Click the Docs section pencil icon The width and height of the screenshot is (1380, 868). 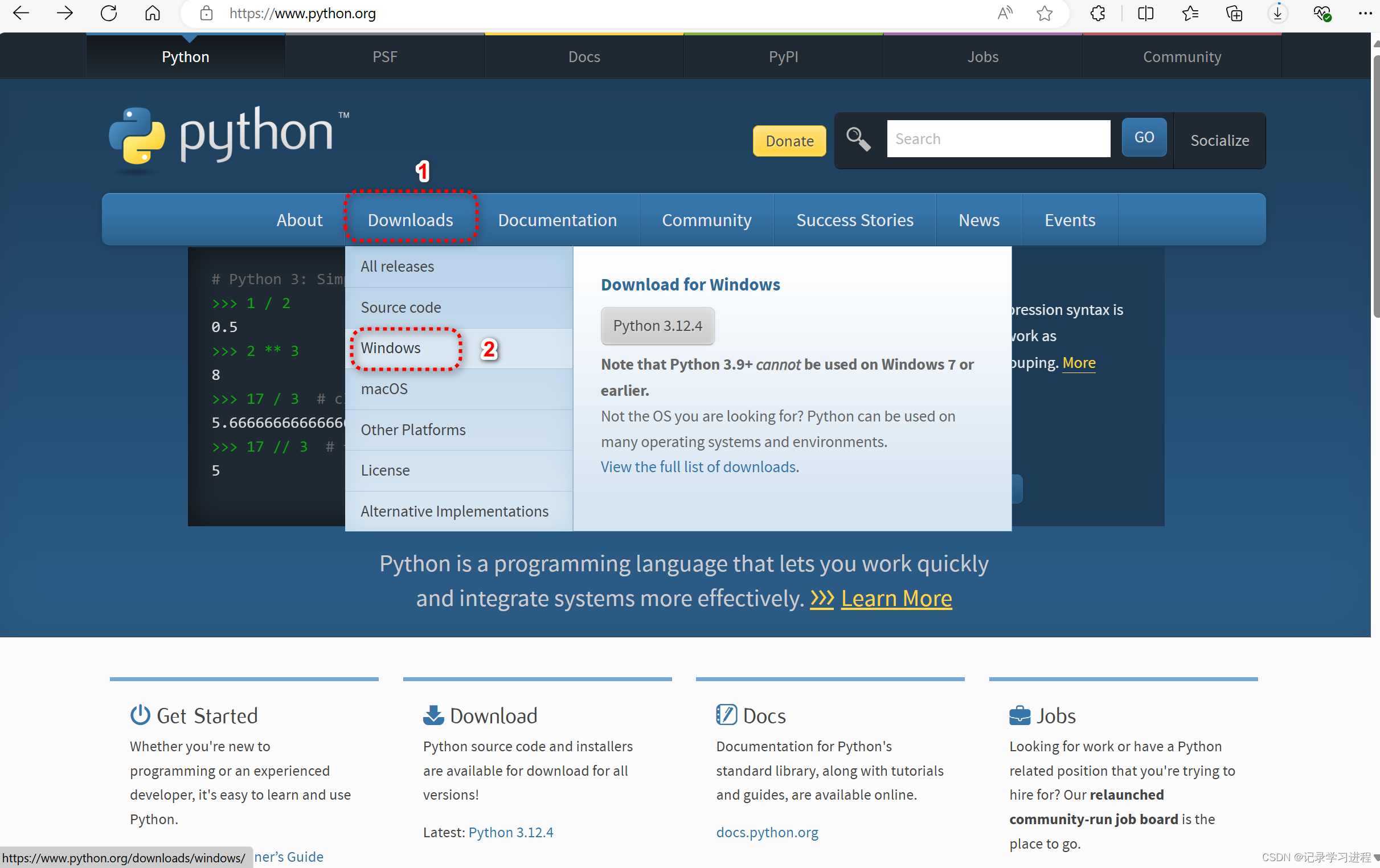[x=726, y=714]
